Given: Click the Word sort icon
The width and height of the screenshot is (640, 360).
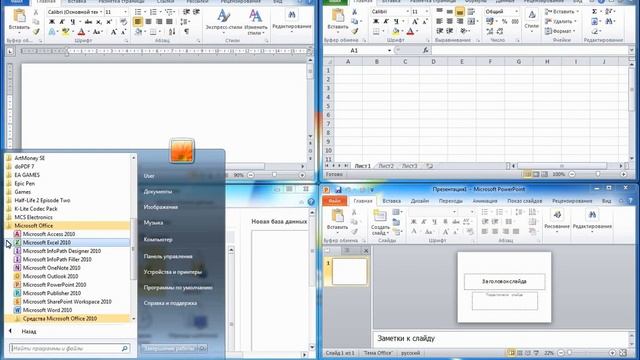Looking at the screenshot, I should click(x=172, y=31).
